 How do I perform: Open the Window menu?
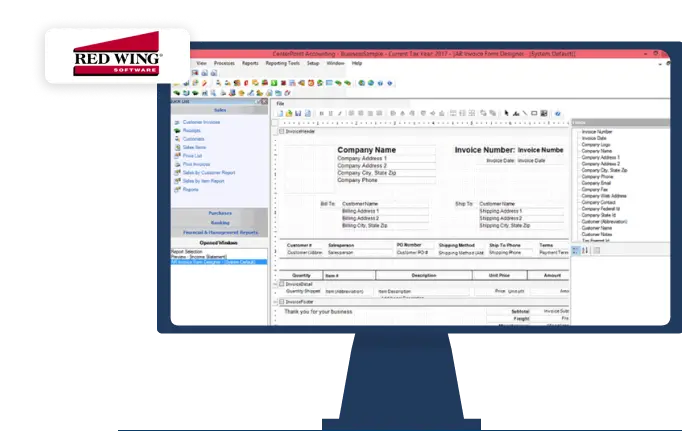(x=335, y=63)
